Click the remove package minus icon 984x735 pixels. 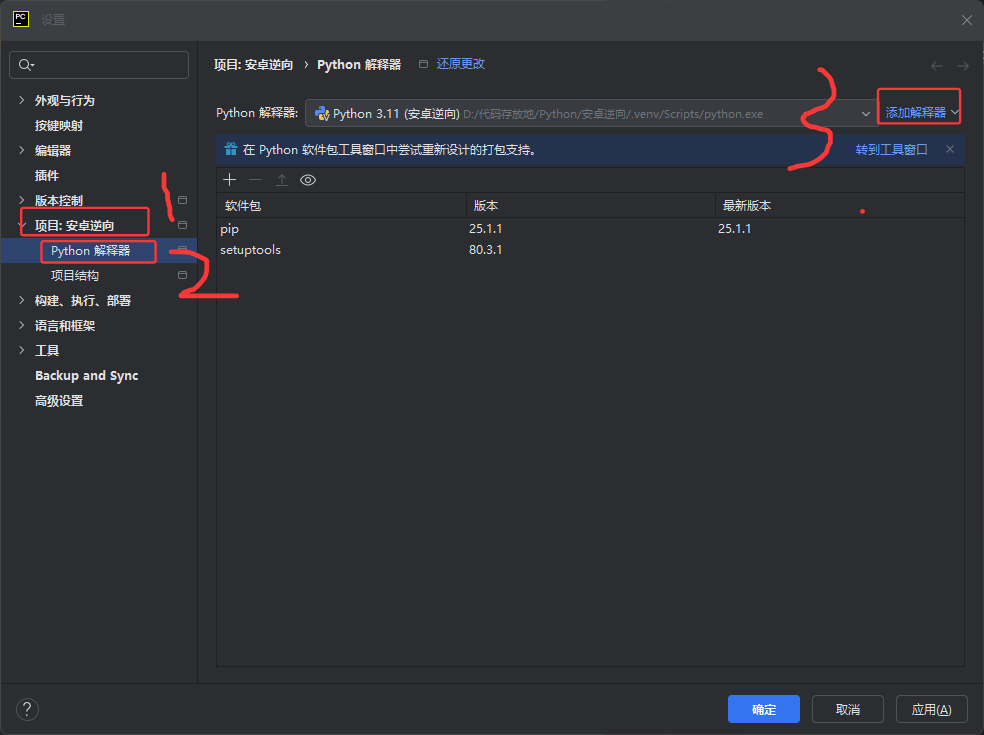pos(255,180)
